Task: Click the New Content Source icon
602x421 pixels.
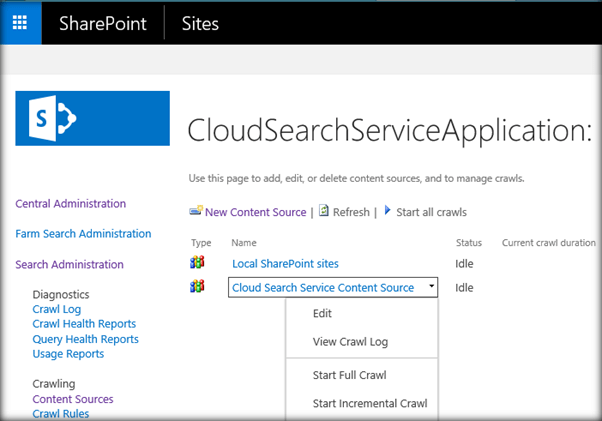Action: (195, 212)
